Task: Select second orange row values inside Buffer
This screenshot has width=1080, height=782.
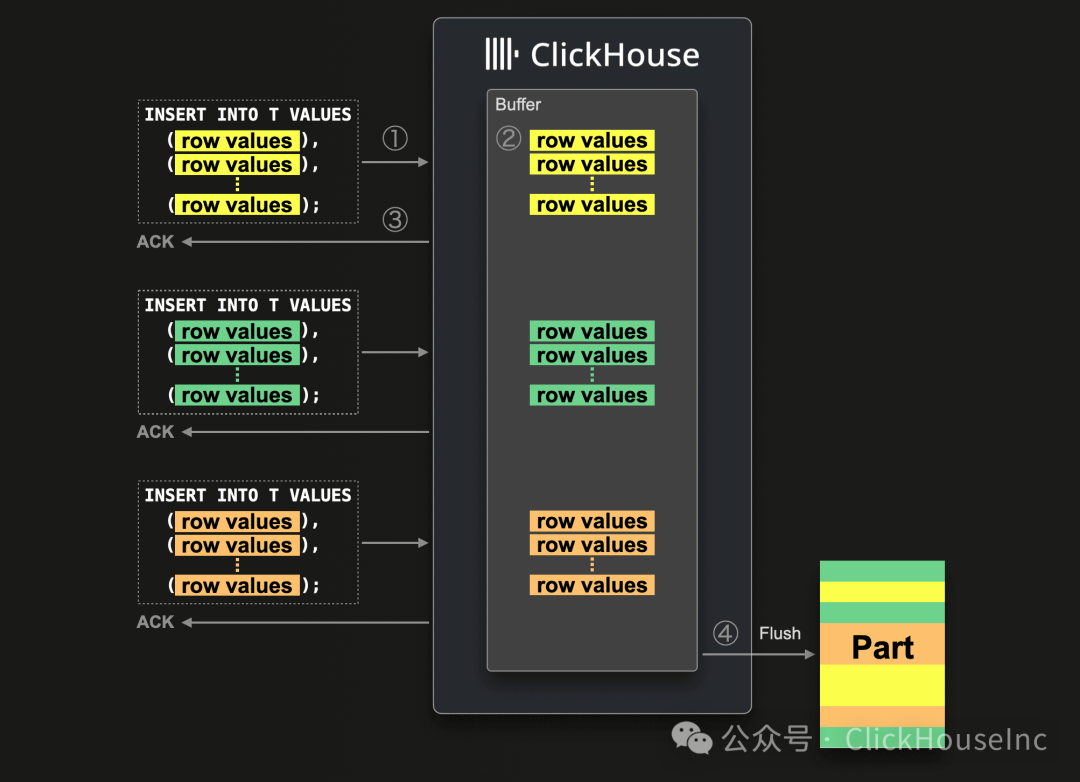Action: (592, 544)
